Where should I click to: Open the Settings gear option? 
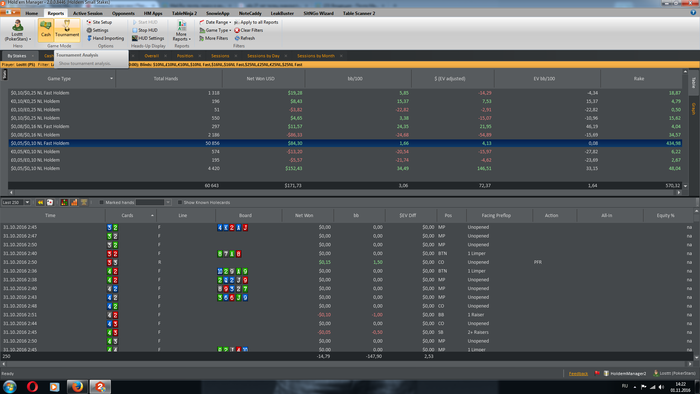97,30
